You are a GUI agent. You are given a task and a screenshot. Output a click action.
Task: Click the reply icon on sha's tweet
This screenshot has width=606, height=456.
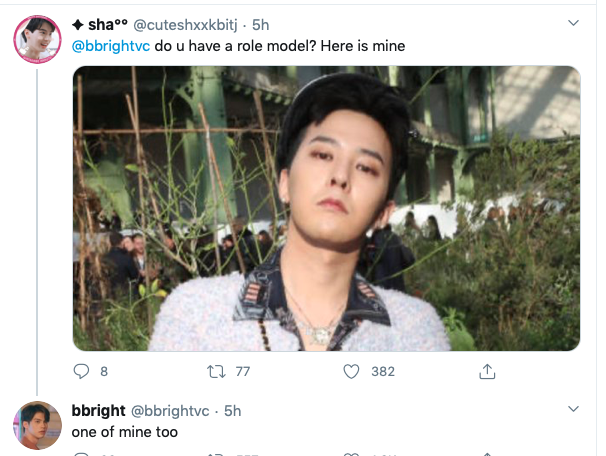tap(81, 371)
